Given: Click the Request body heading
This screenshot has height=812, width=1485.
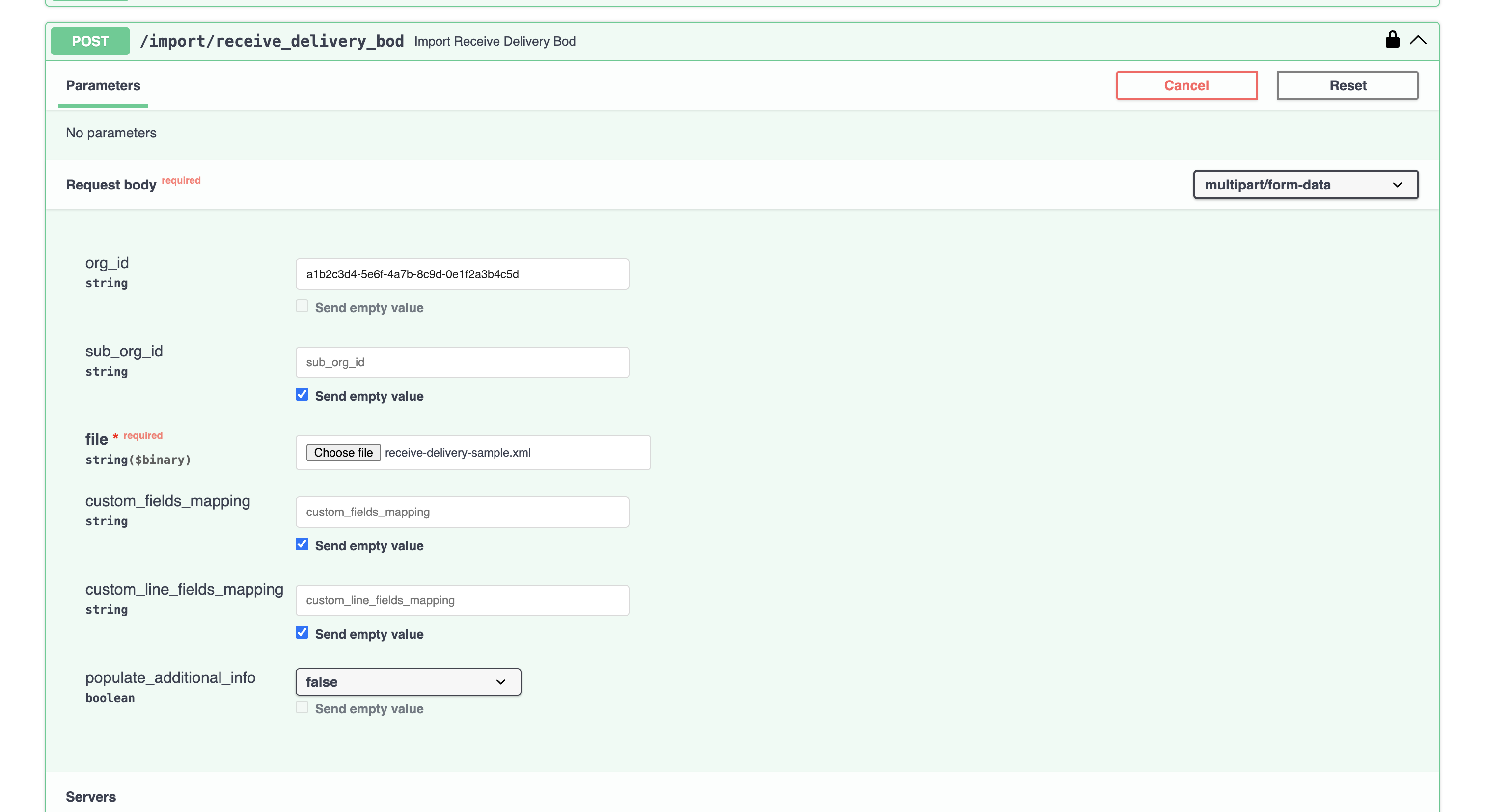Looking at the screenshot, I should tap(111, 185).
